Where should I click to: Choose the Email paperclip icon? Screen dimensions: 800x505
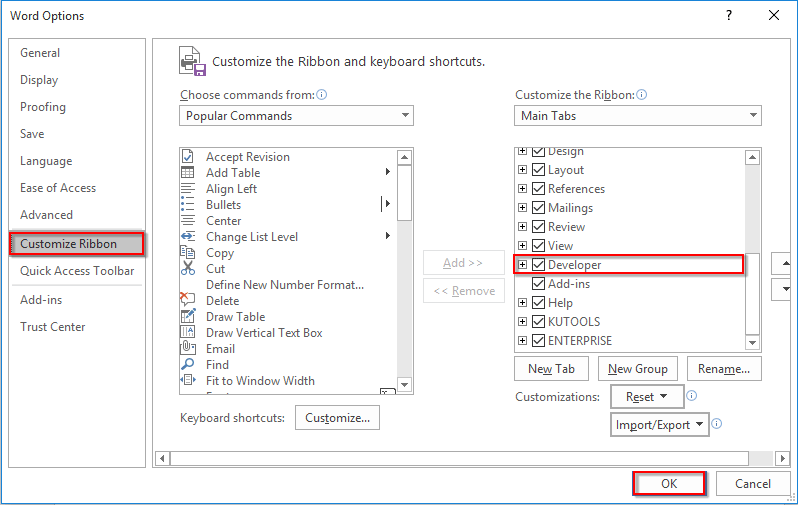click(188, 348)
